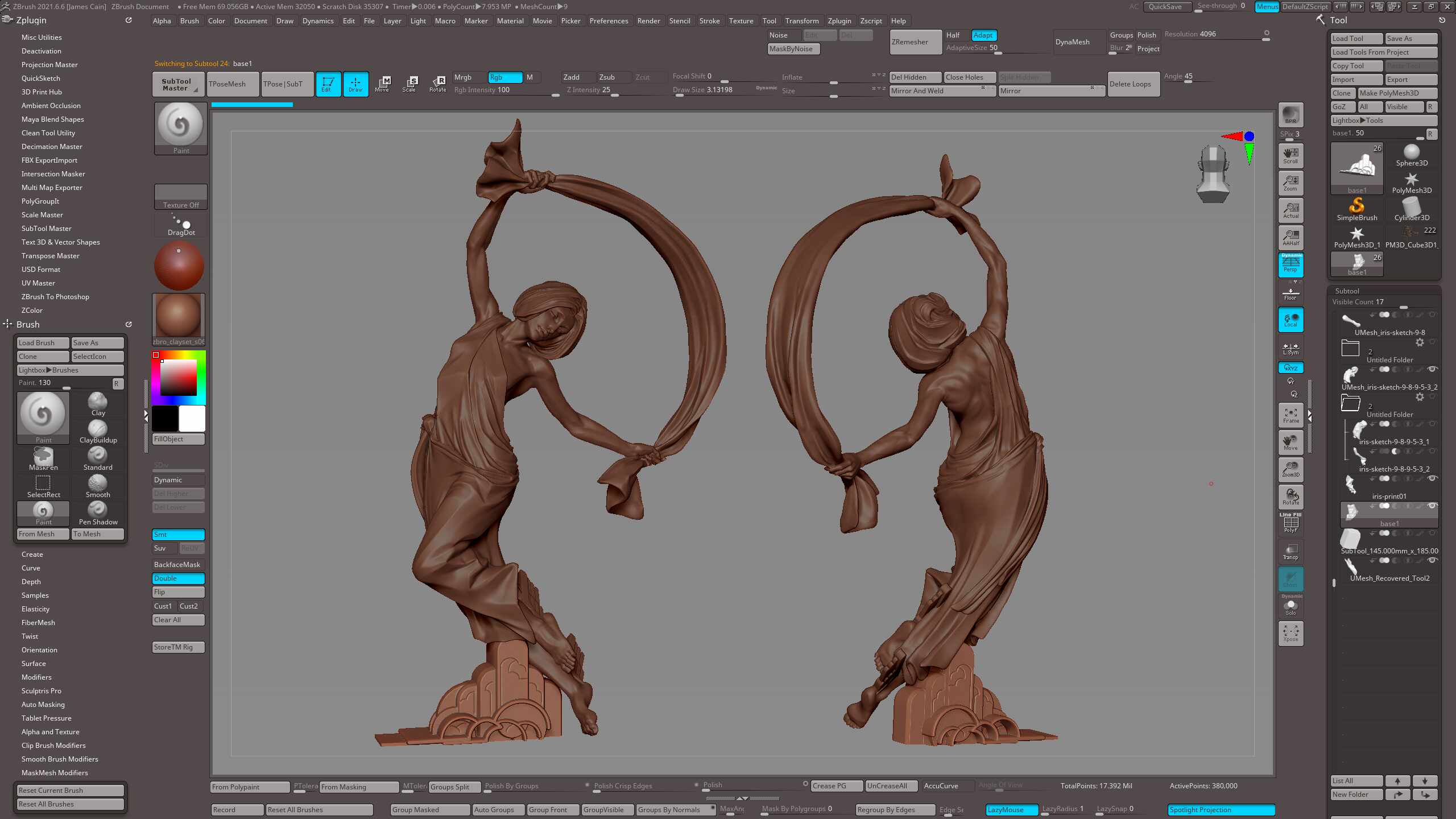Viewport: 1456px width, 819px height.
Task: Click the Frame mesh icon
Action: tap(1290, 415)
